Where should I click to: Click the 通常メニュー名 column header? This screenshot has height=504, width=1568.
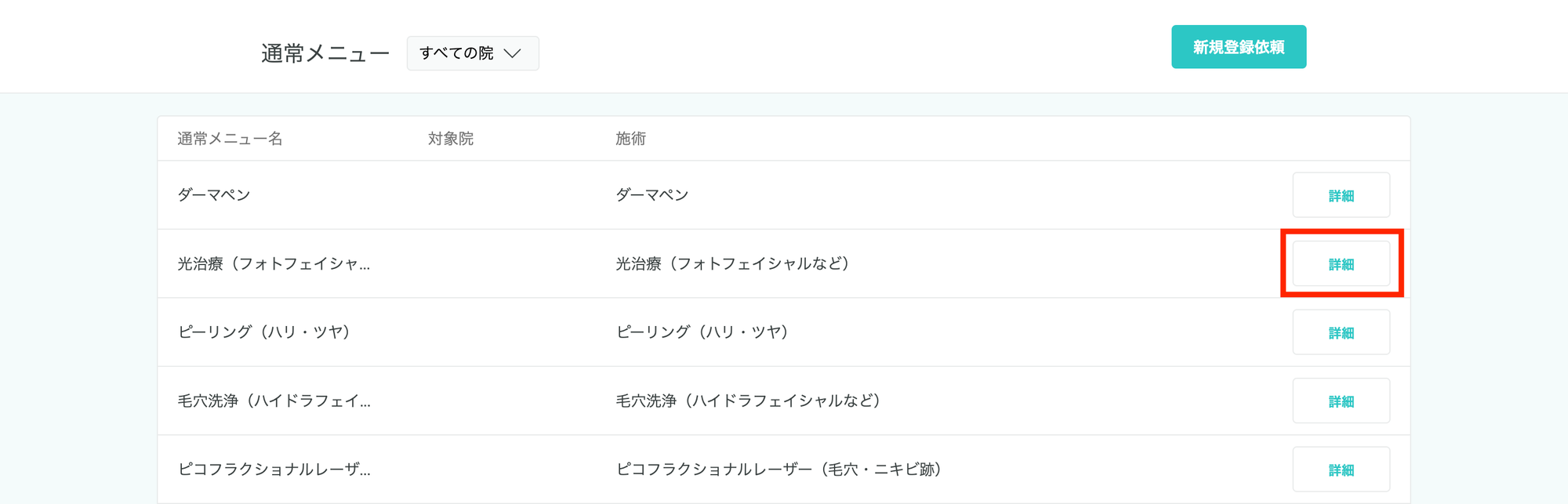point(230,139)
